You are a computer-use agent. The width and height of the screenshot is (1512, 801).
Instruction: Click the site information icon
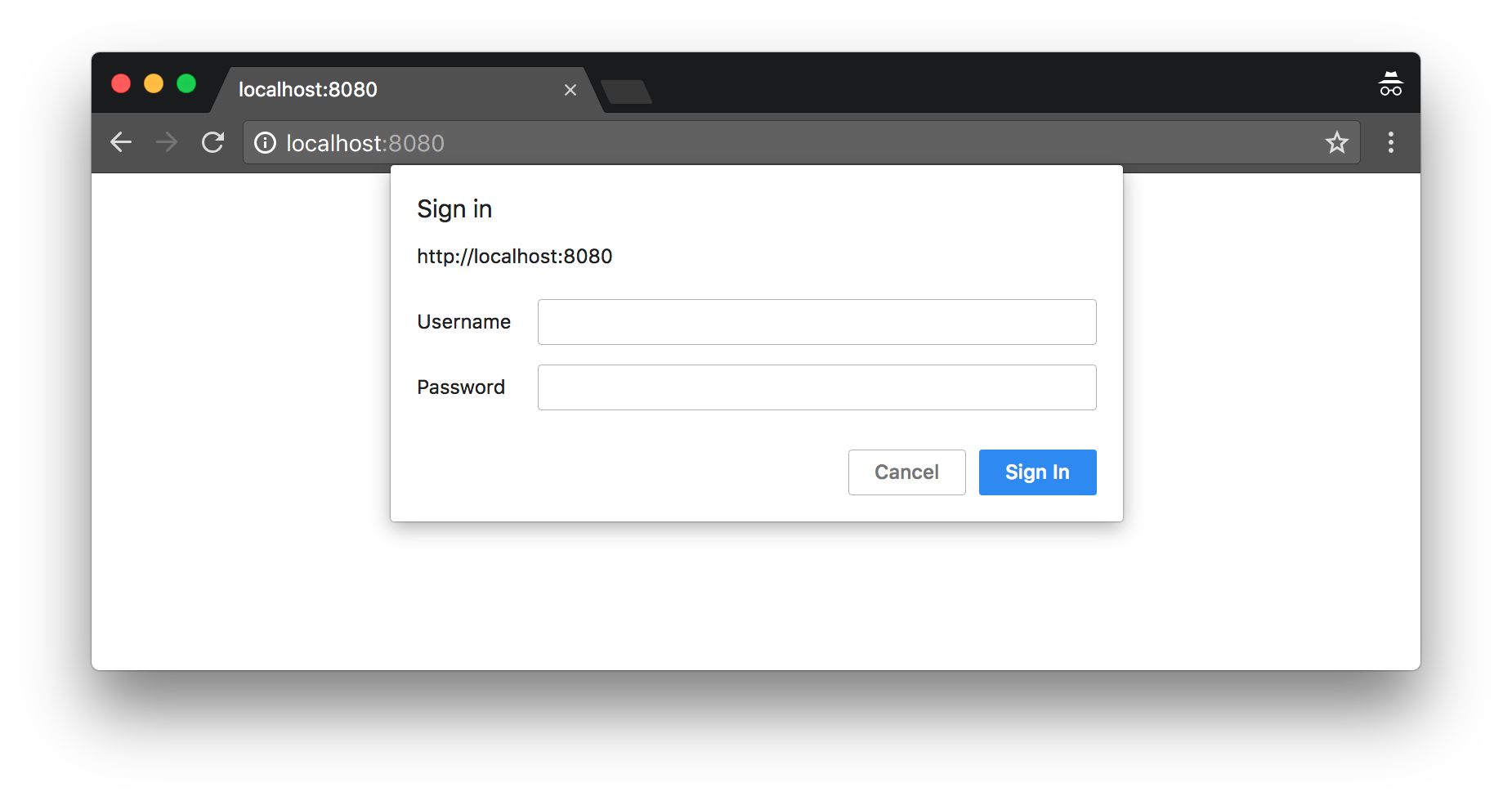pyautogui.click(x=265, y=143)
